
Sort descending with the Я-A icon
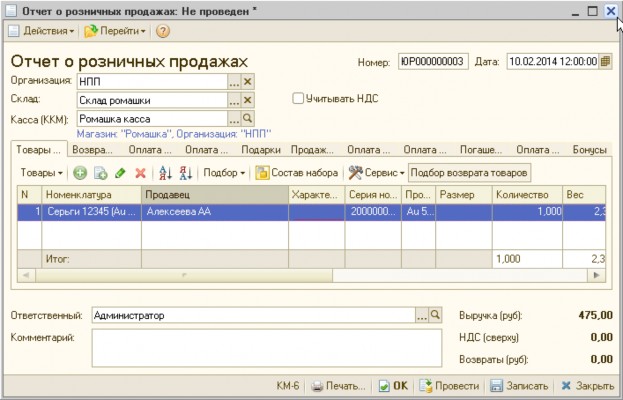pos(186,173)
